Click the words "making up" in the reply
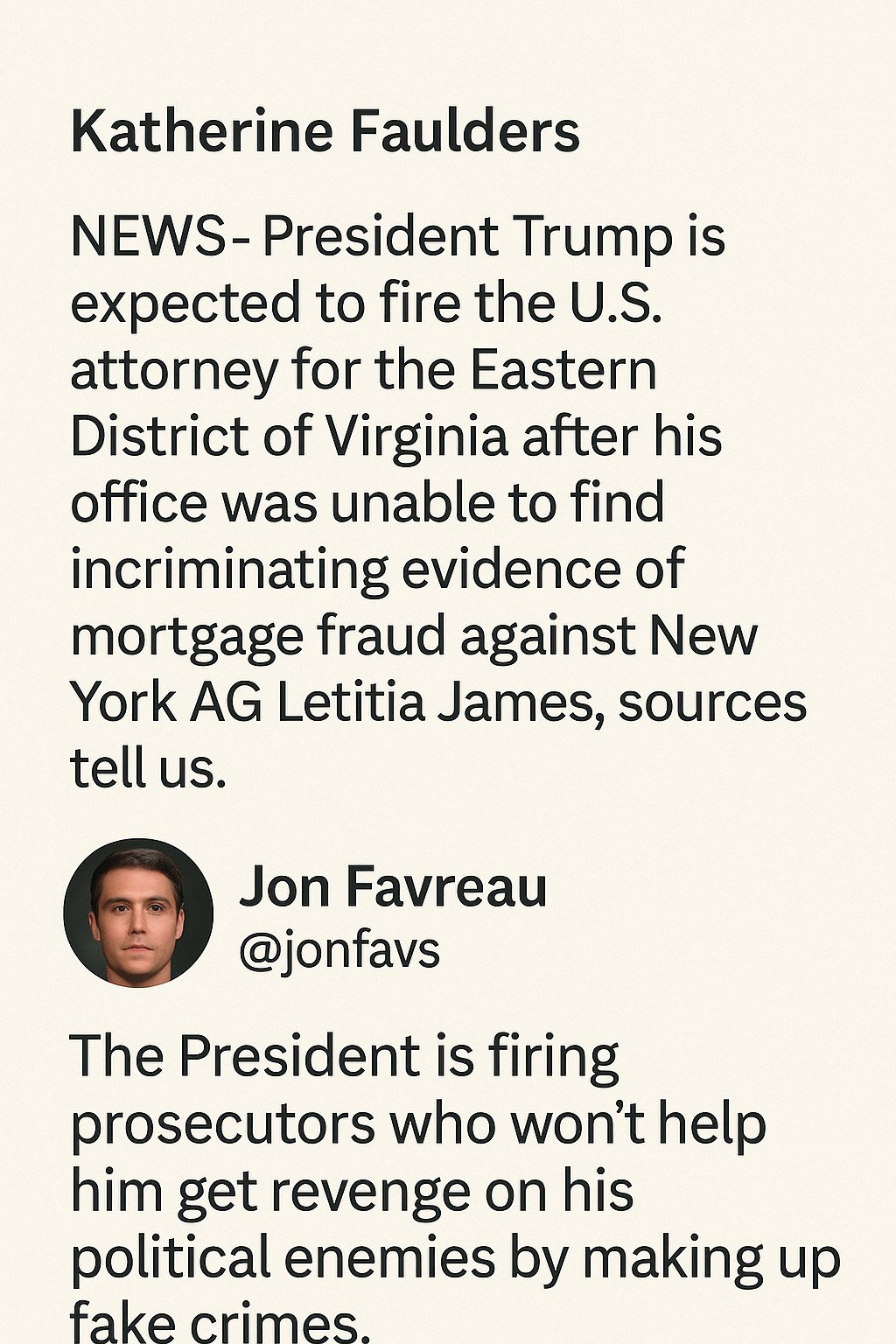Image resolution: width=896 pixels, height=1344 pixels. (x=710, y=1258)
